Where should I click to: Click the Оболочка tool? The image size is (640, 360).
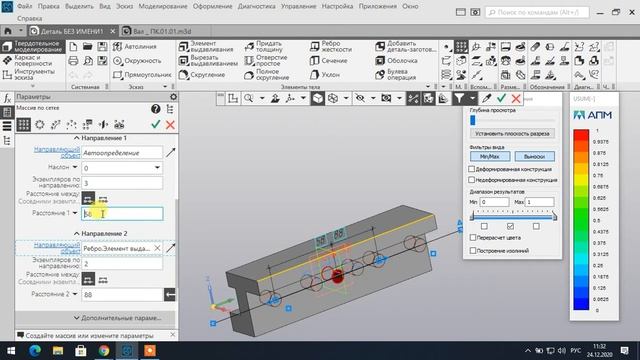397,61
